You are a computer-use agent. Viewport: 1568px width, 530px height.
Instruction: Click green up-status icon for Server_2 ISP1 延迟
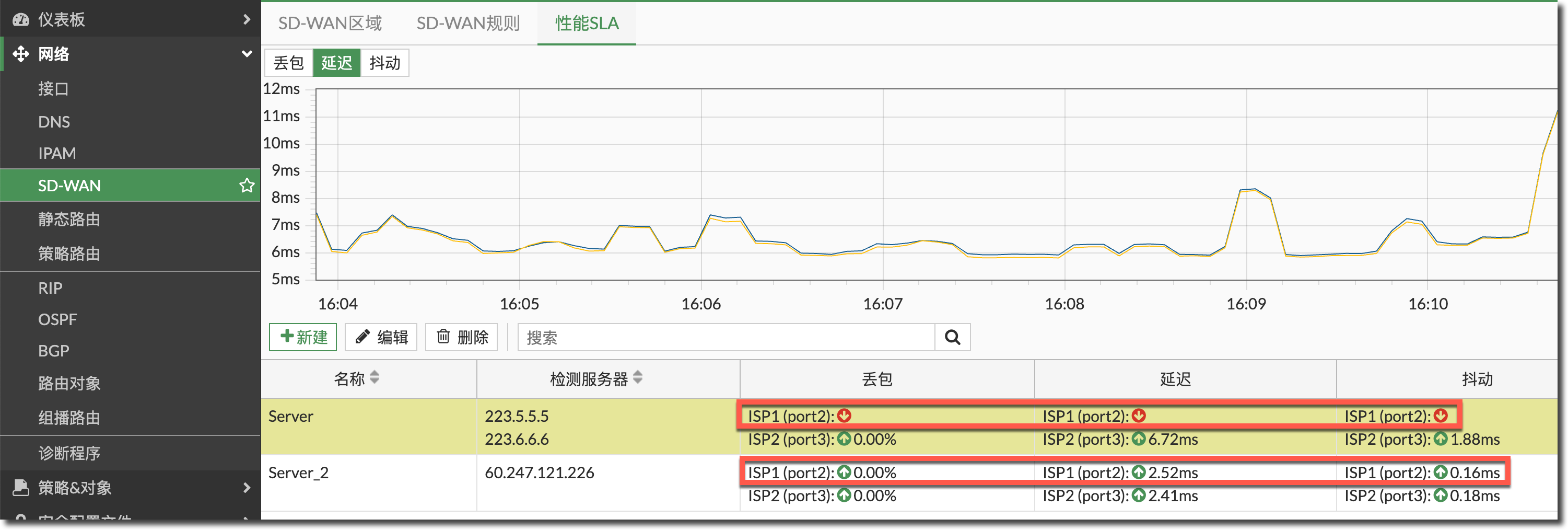coord(1139,472)
